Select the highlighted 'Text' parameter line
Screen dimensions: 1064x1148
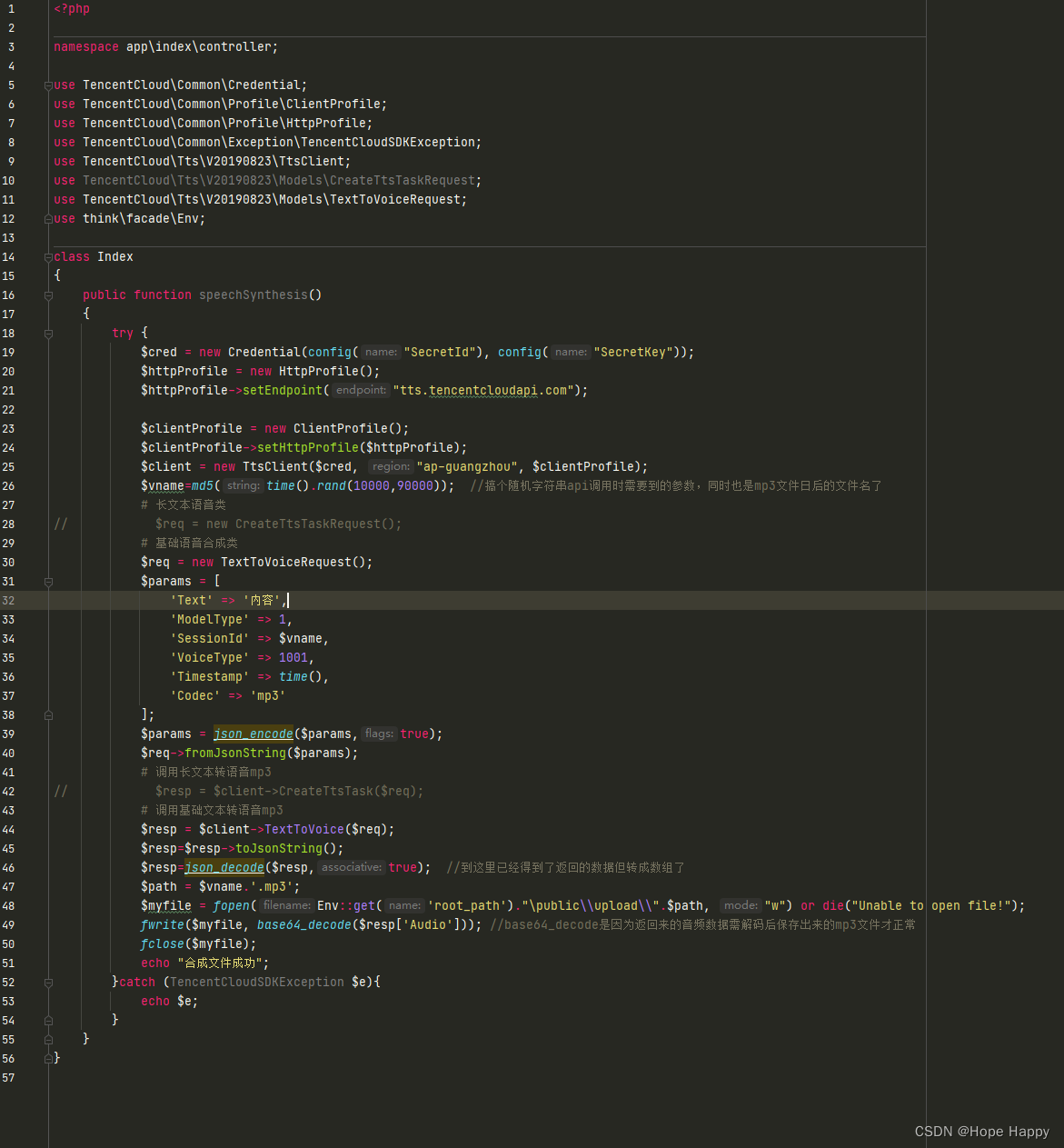pyautogui.click(x=227, y=600)
